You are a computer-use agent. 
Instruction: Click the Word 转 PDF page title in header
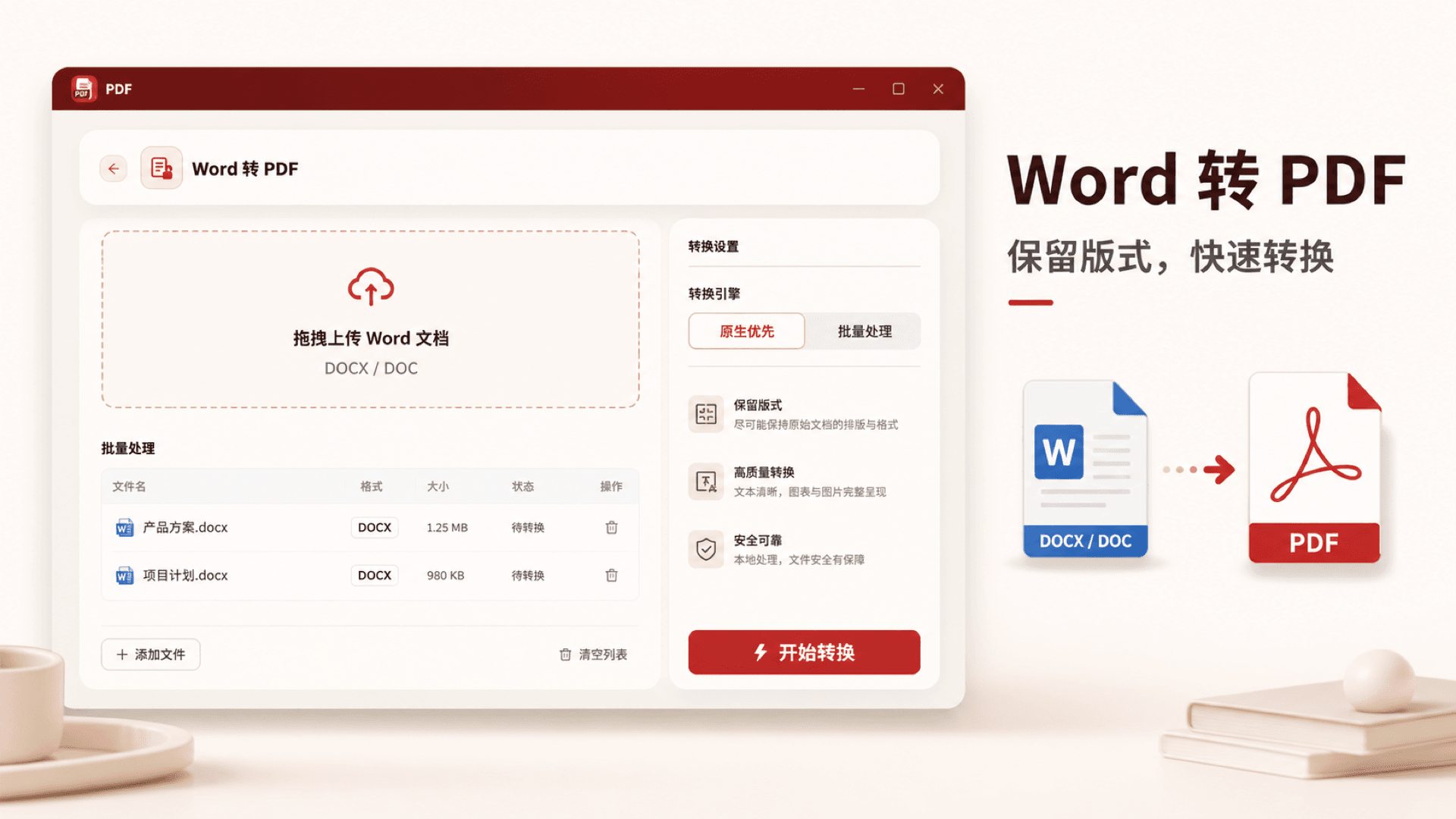[245, 168]
